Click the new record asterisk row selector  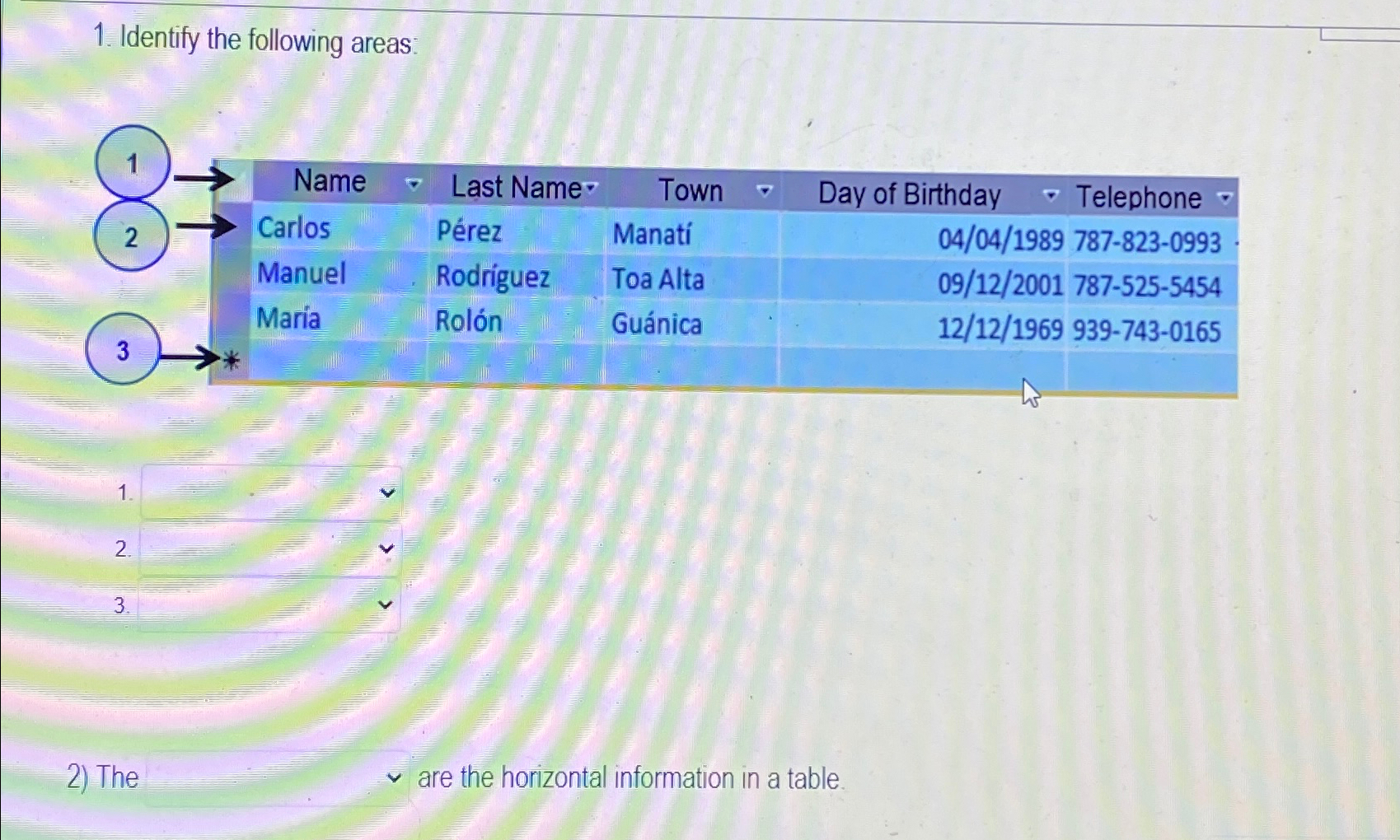(232, 361)
